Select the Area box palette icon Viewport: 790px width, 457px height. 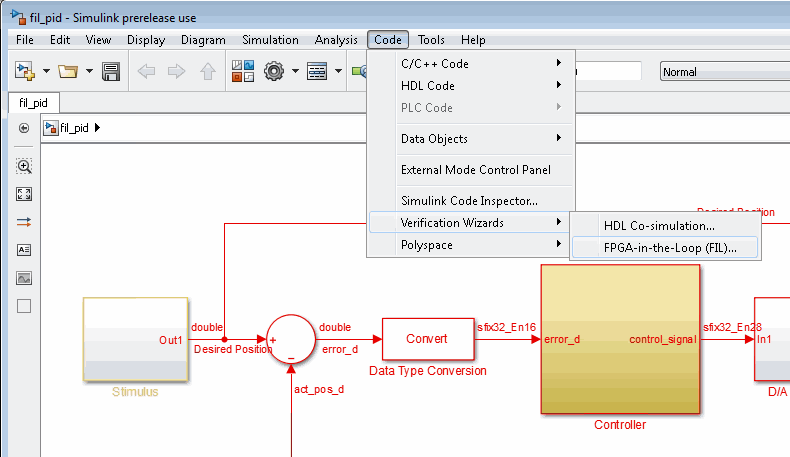(24, 306)
